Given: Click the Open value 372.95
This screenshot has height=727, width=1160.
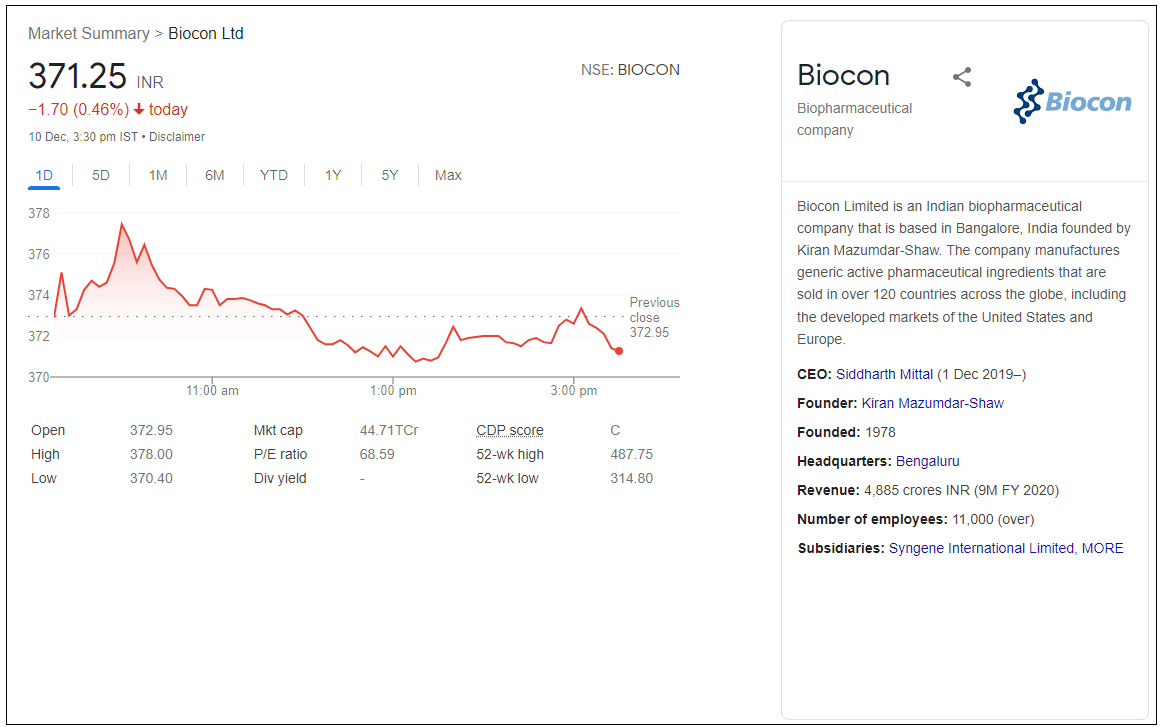Looking at the screenshot, I should coord(151,430).
